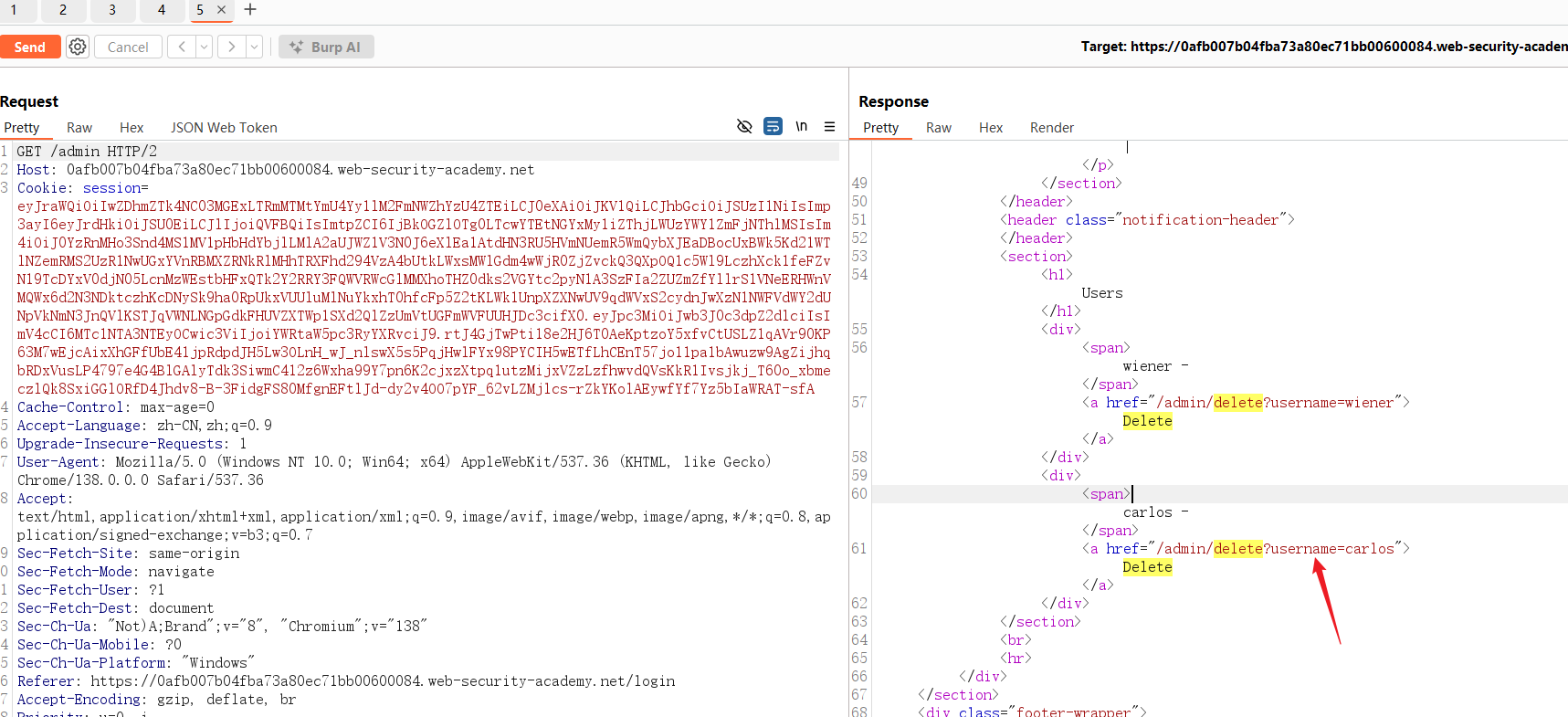Image resolution: width=1568 pixels, height=717 pixels.
Task: Click the Cancel button
Action: [x=128, y=47]
